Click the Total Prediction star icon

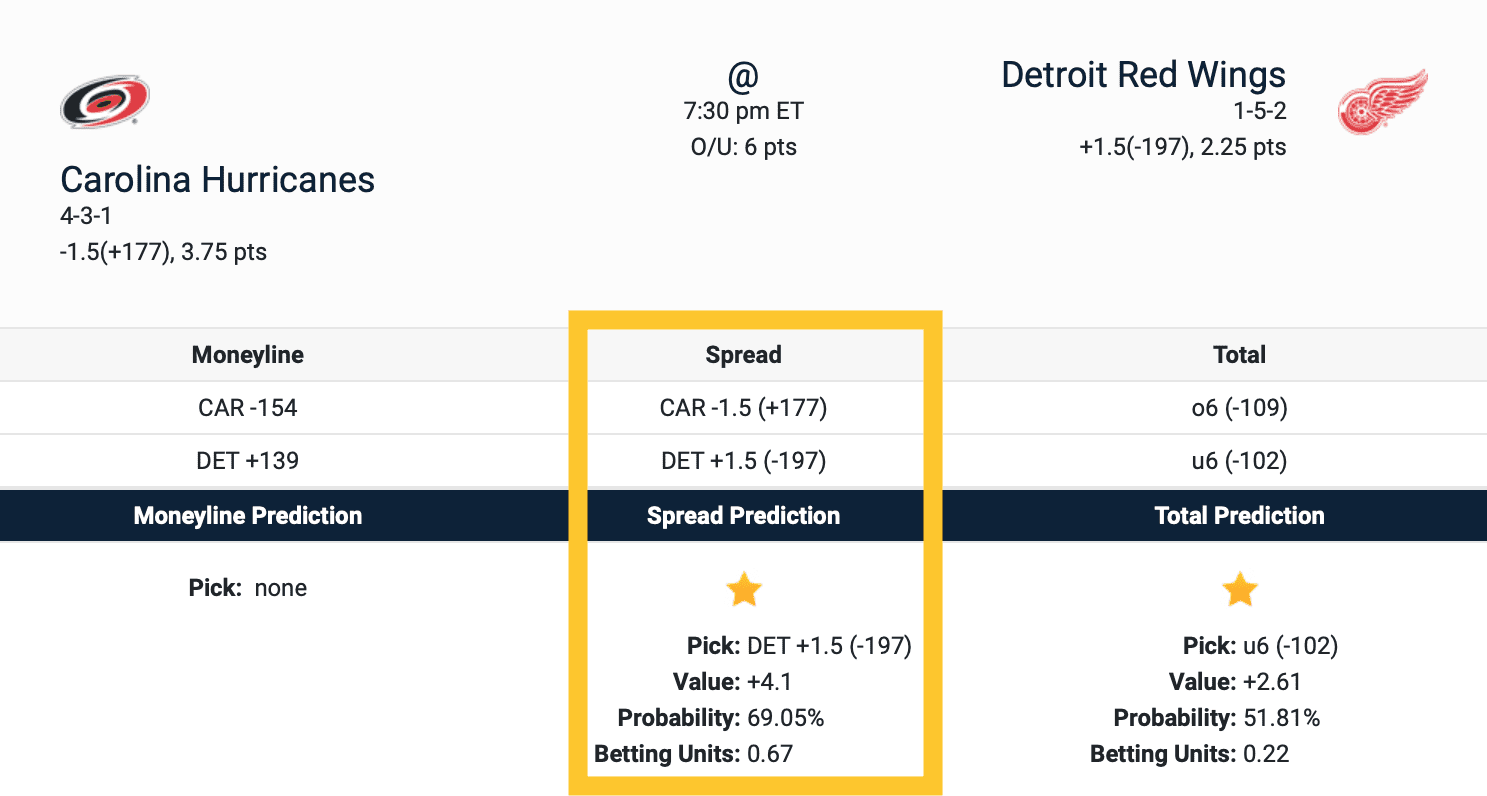point(1239,590)
